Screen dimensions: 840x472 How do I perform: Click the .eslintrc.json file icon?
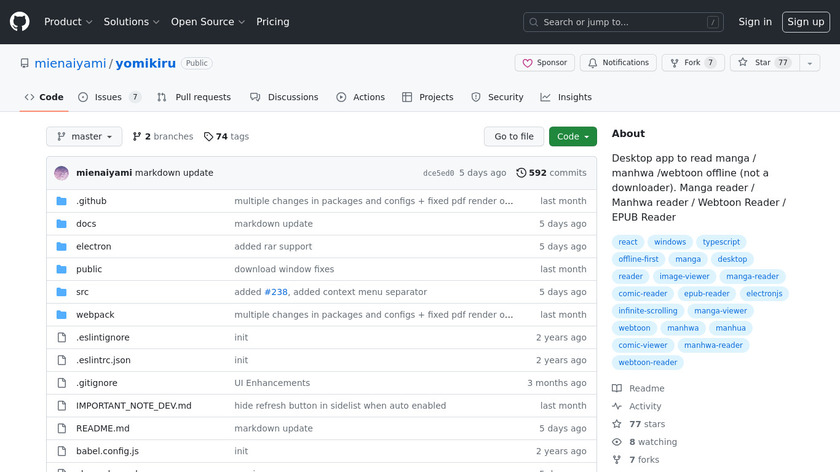click(62, 360)
